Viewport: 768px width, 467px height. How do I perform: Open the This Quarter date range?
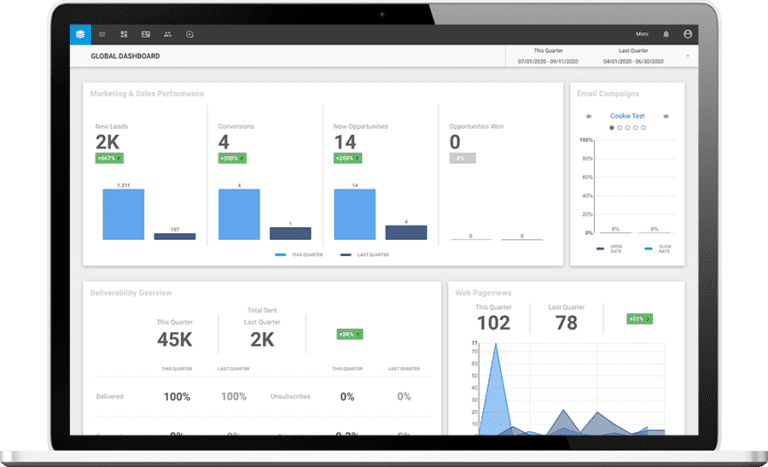click(x=545, y=56)
